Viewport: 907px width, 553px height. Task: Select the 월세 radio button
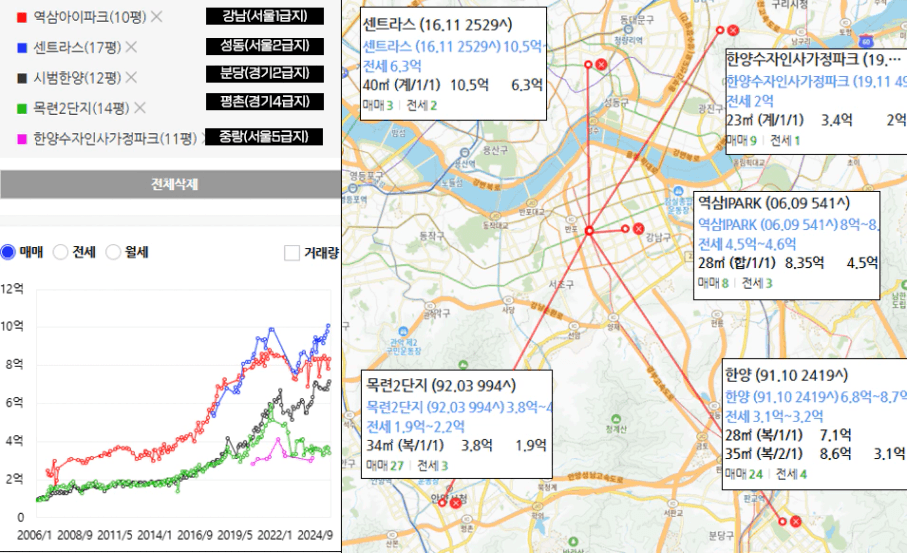tap(113, 252)
